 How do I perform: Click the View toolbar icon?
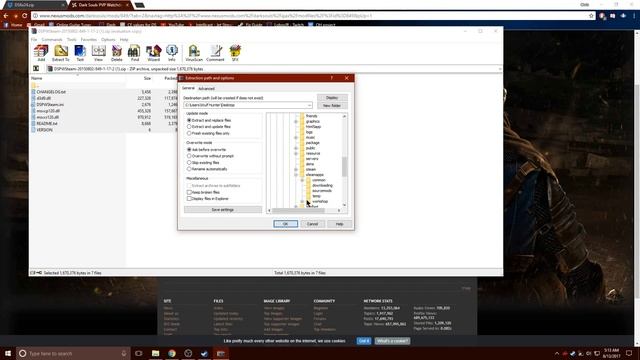pos(98,53)
